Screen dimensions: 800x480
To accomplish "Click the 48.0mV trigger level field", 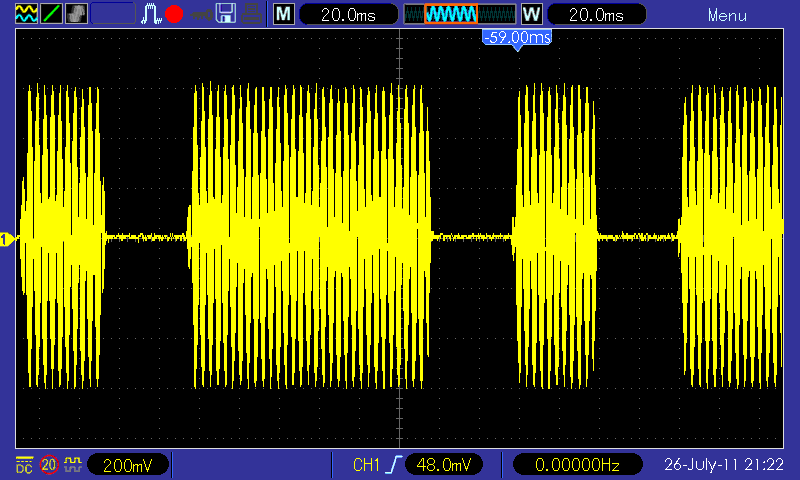I will 443,465.
